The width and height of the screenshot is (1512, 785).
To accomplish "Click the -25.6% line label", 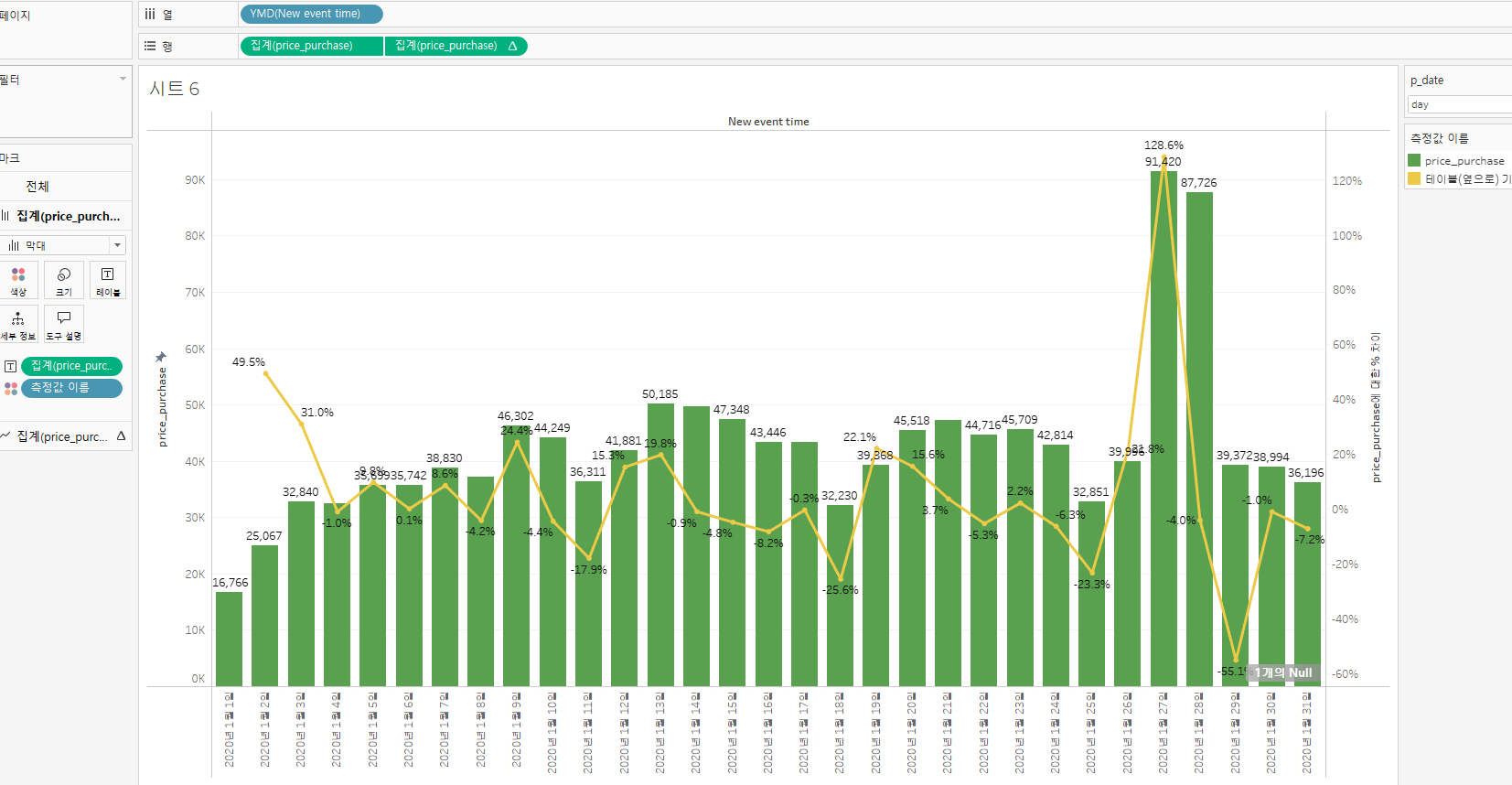I will [840, 590].
